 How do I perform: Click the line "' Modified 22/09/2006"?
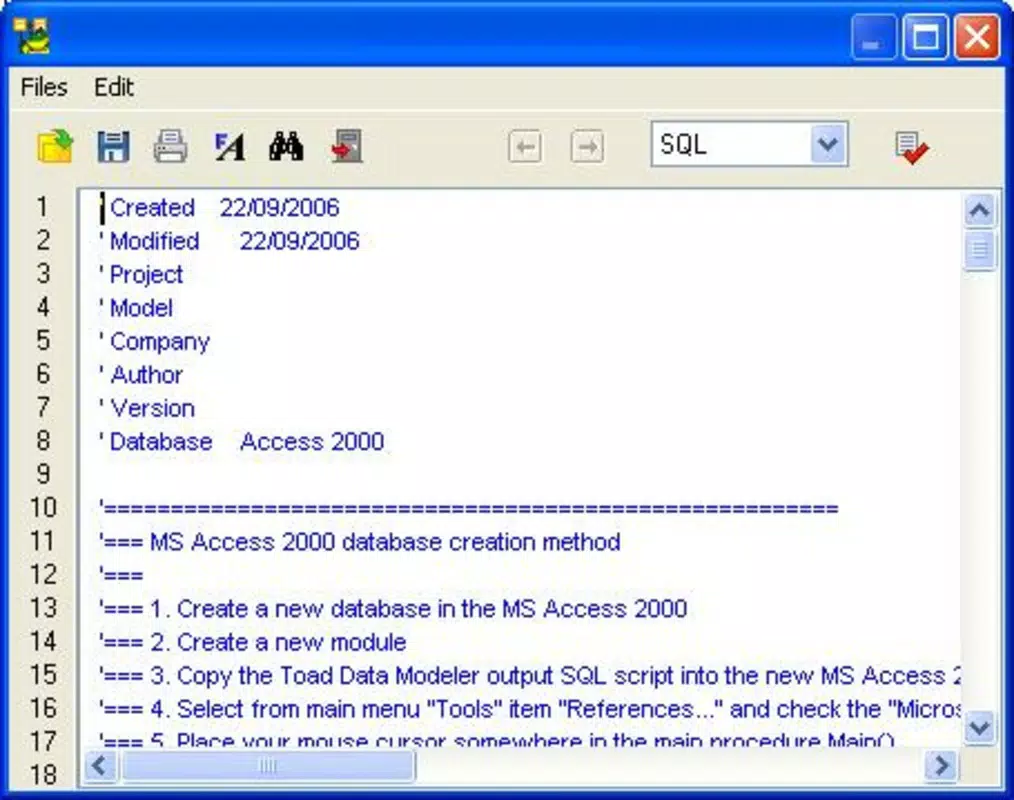[x=230, y=241]
